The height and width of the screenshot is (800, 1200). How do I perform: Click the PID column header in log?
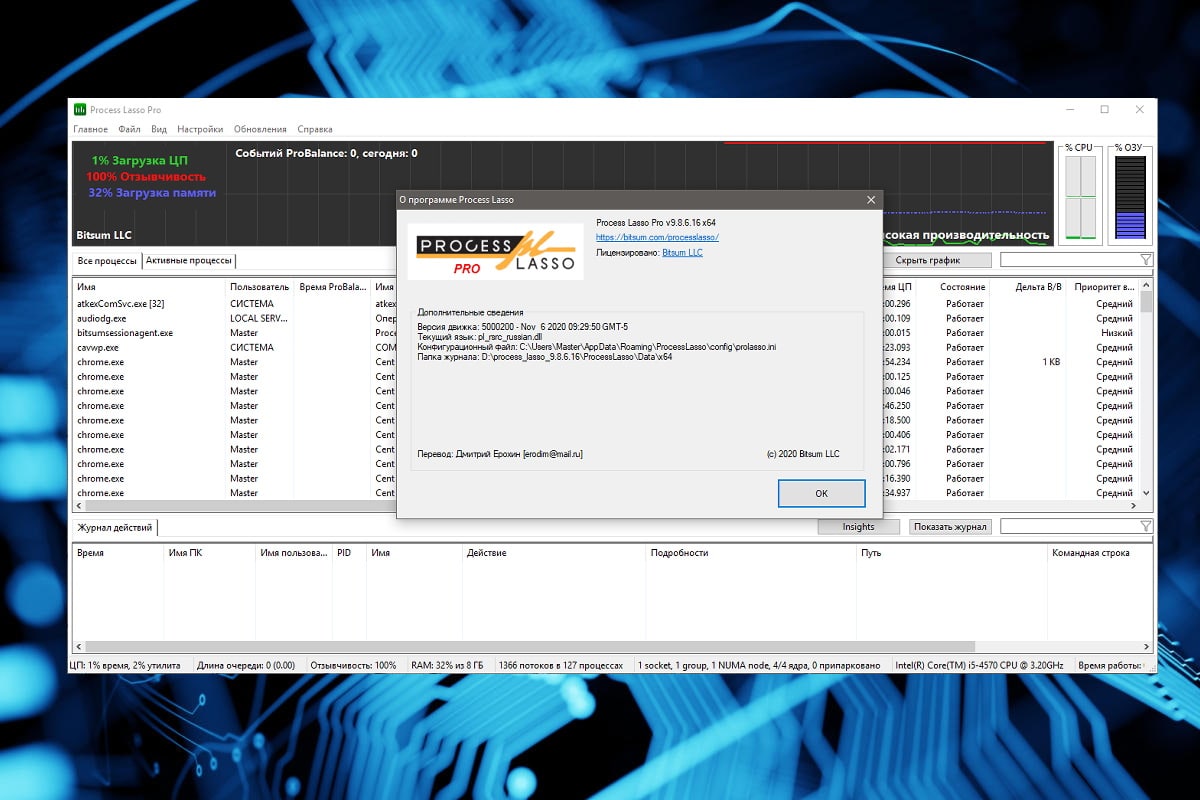click(349, 553)
